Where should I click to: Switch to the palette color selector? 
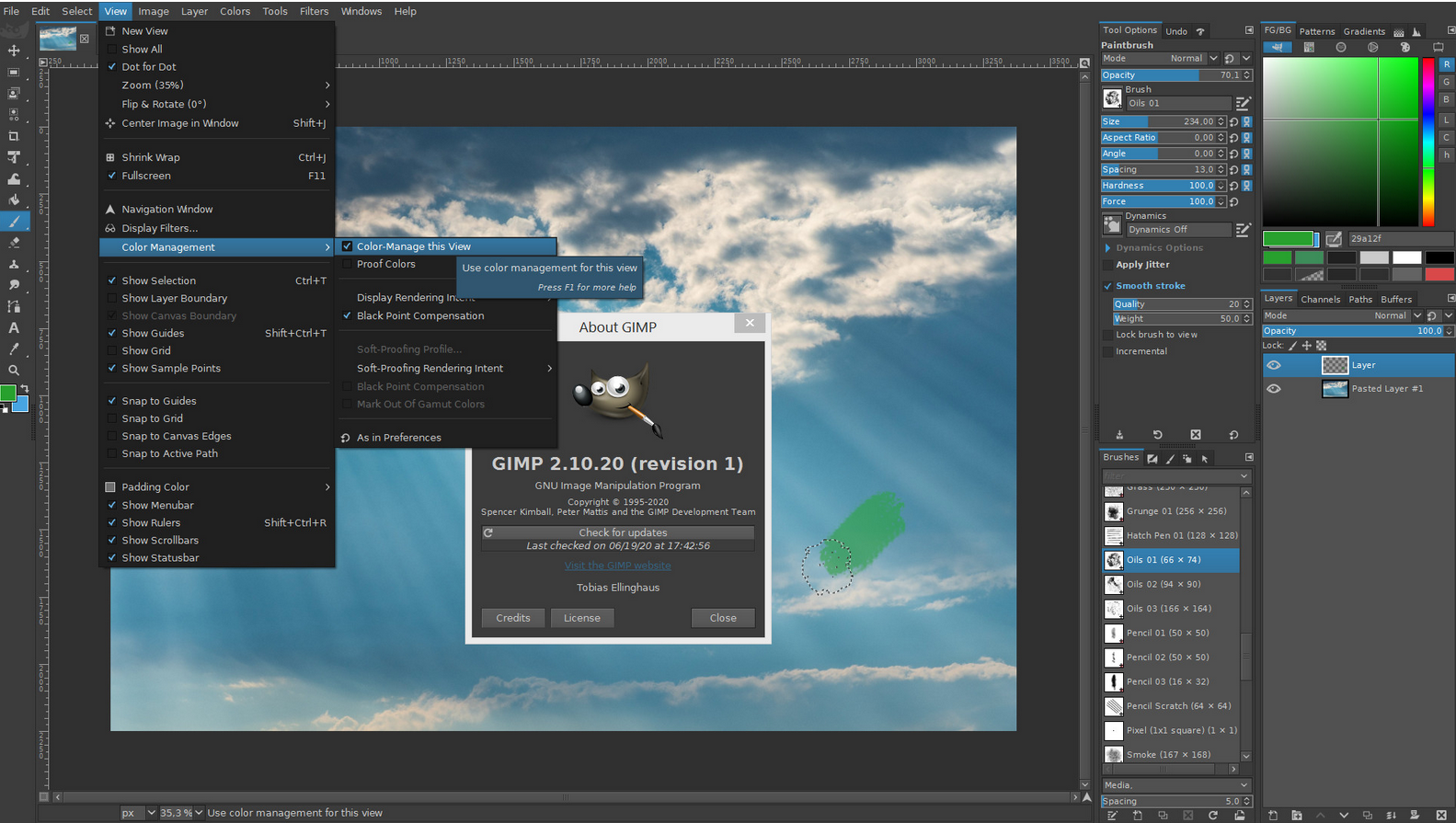[1404, 47]
